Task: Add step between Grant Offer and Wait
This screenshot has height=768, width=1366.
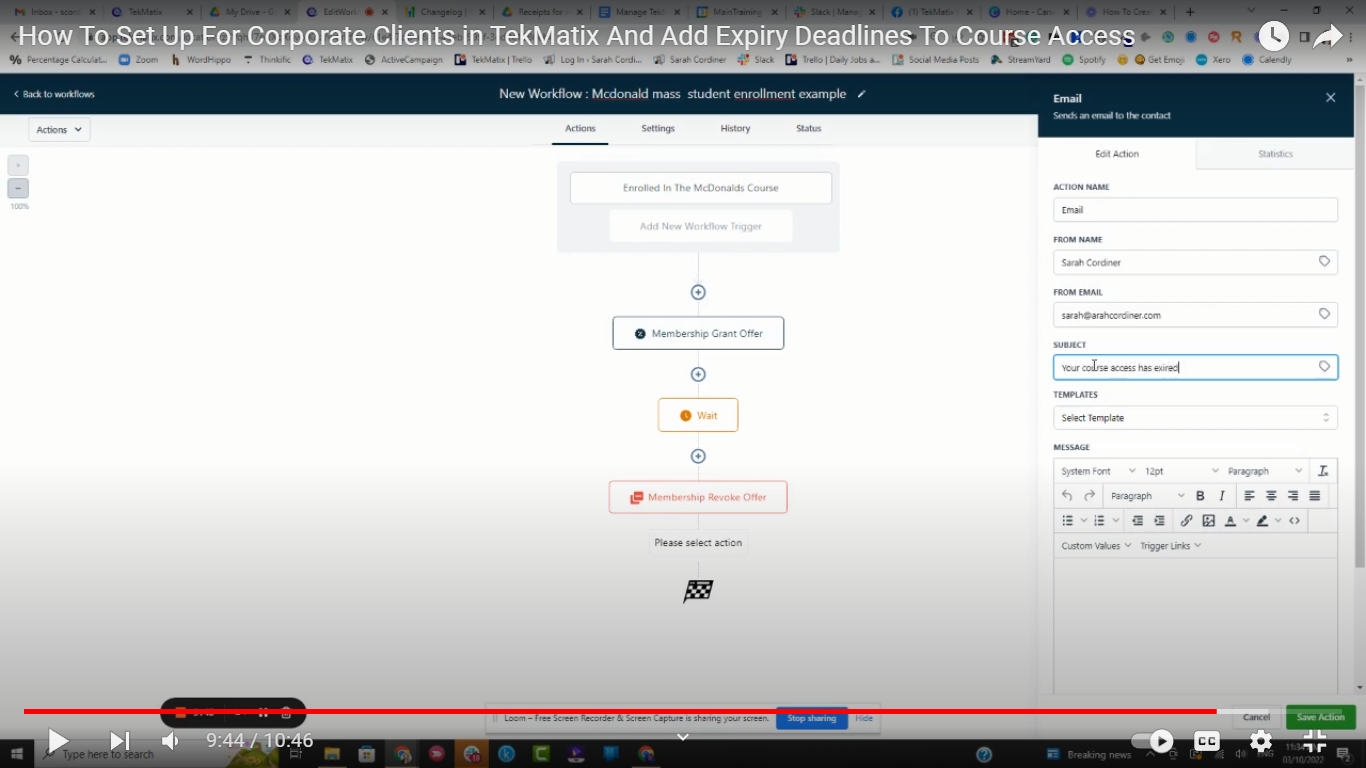Action: (698, 374)
